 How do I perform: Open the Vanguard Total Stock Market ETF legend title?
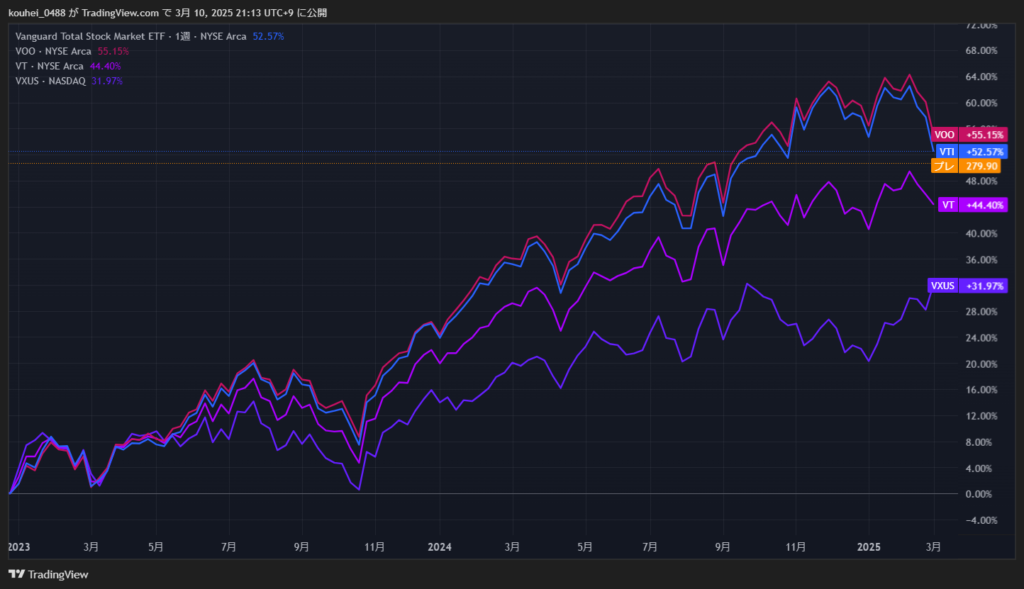point(93,36)
